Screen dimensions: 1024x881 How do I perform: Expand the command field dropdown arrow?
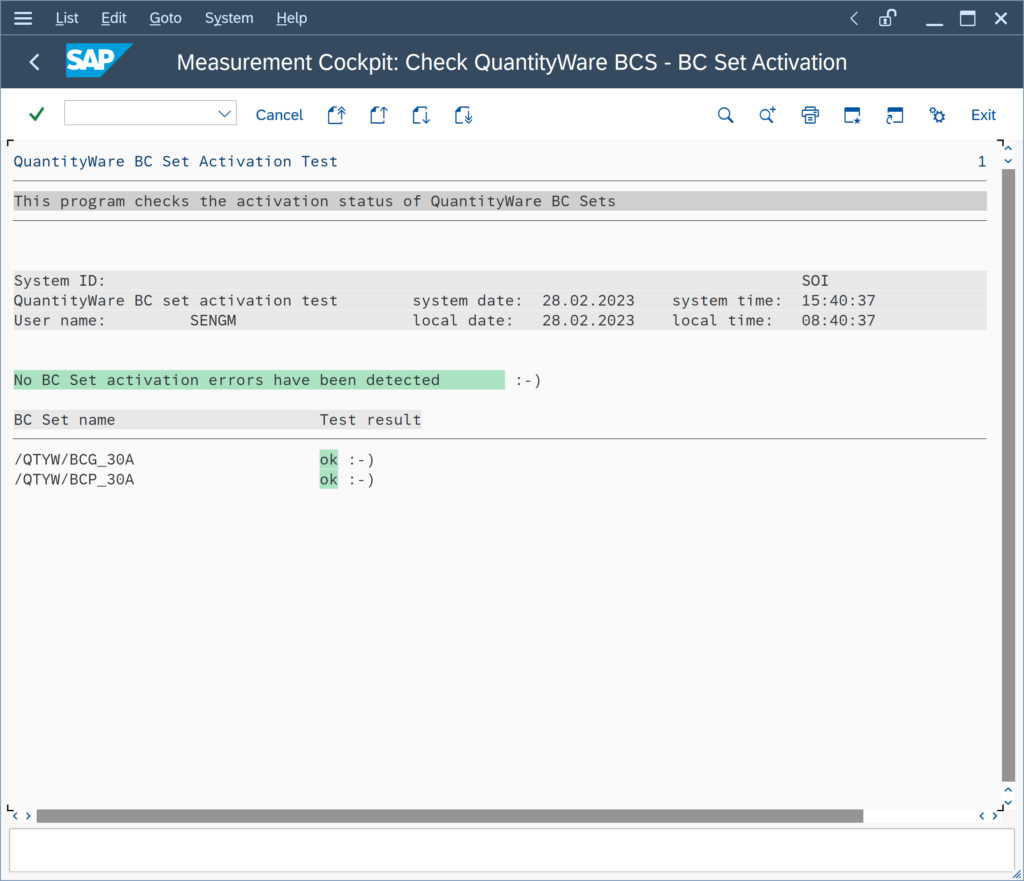tap(224, 114)
